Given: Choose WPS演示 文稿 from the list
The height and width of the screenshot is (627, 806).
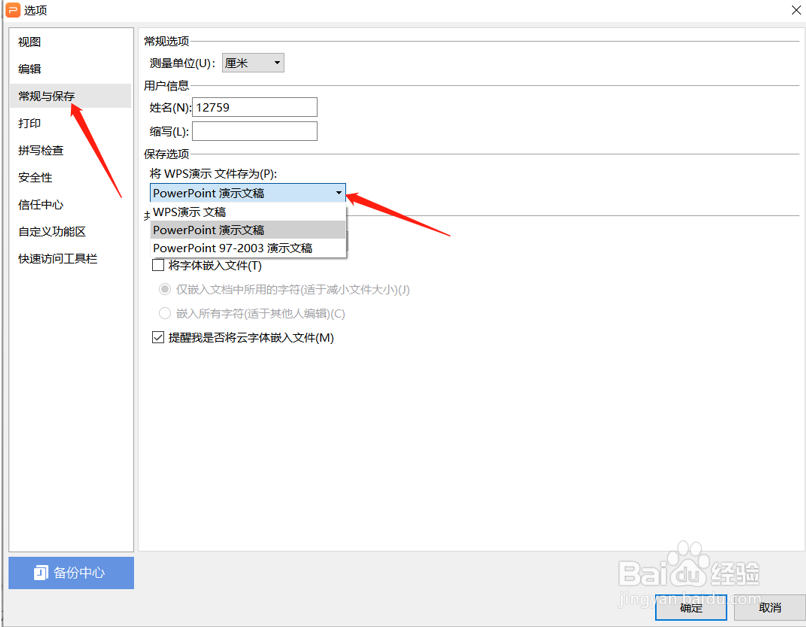Looking at the screenshot, I should pyautogui.click(x=248, y=212).
